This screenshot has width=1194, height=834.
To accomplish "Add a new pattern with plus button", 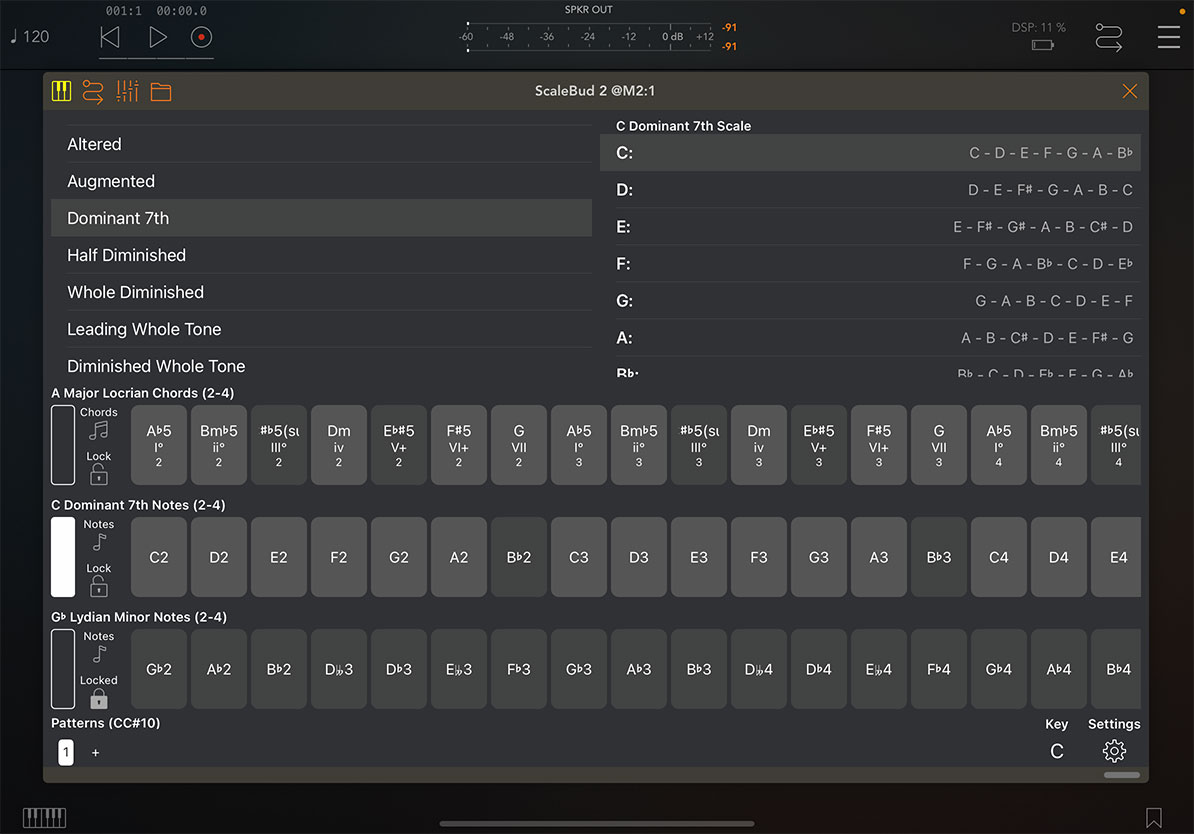I will click(x=96, y=752).
